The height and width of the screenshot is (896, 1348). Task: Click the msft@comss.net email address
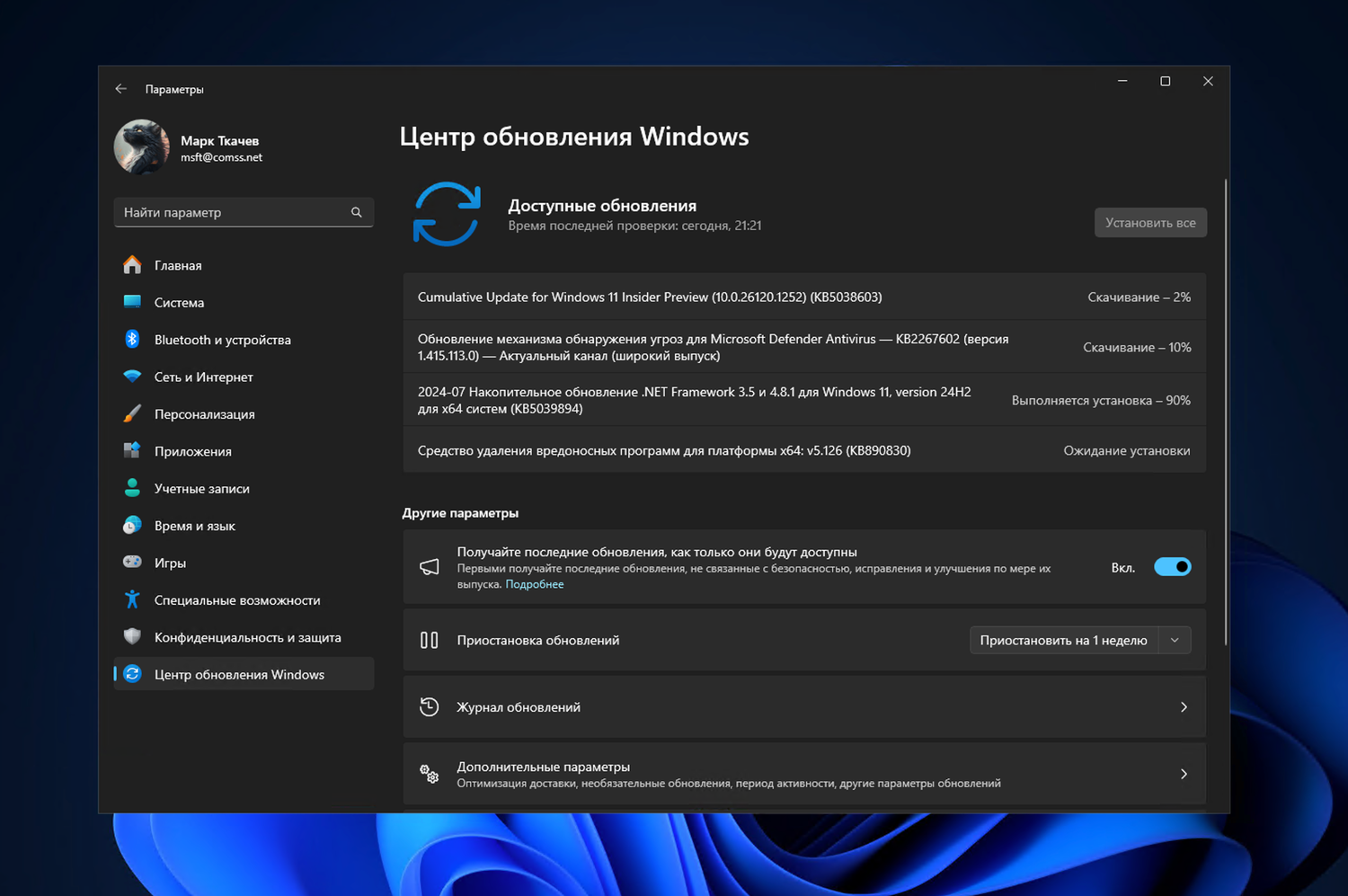click(x=221, y=157)
